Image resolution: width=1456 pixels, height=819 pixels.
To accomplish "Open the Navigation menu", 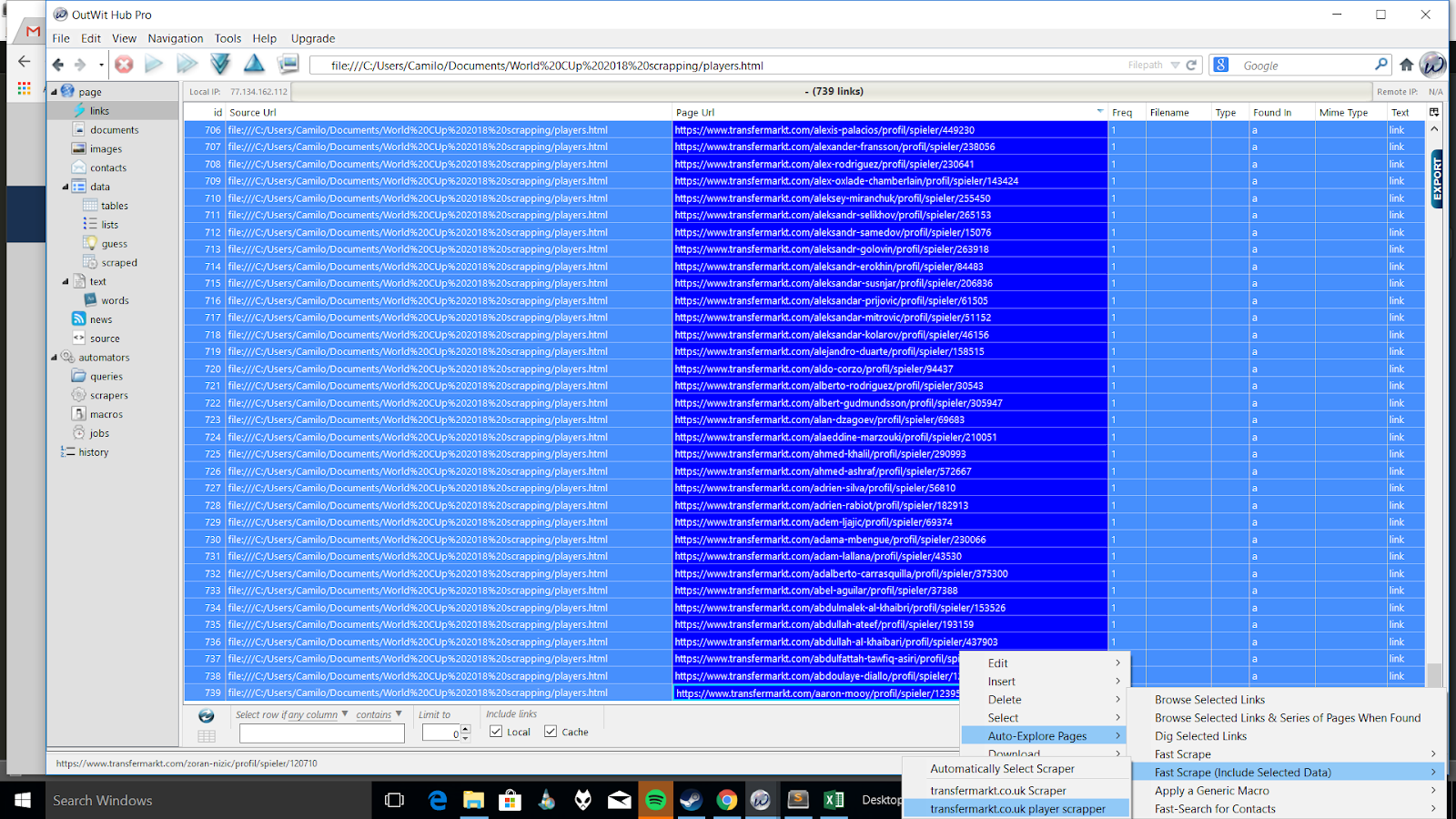I will pyautogui.click(x=176, y=38).
